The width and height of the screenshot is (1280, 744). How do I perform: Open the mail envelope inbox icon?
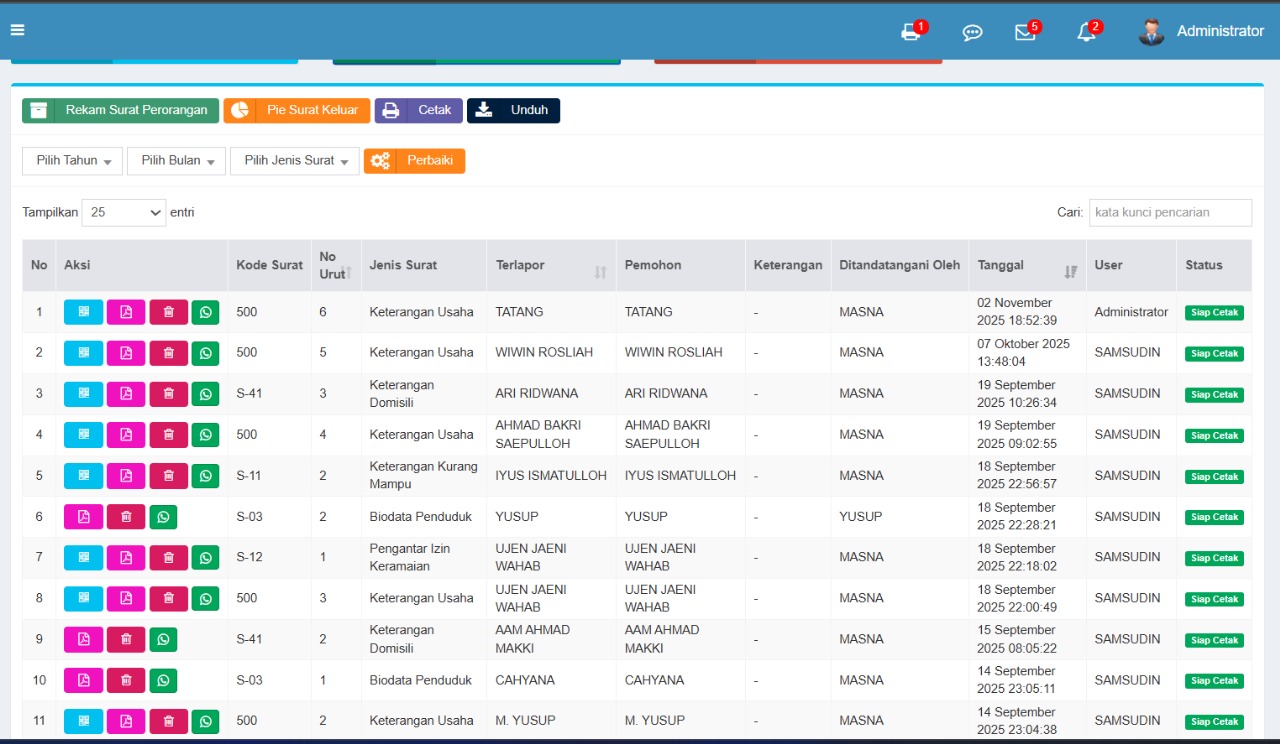1025,32
